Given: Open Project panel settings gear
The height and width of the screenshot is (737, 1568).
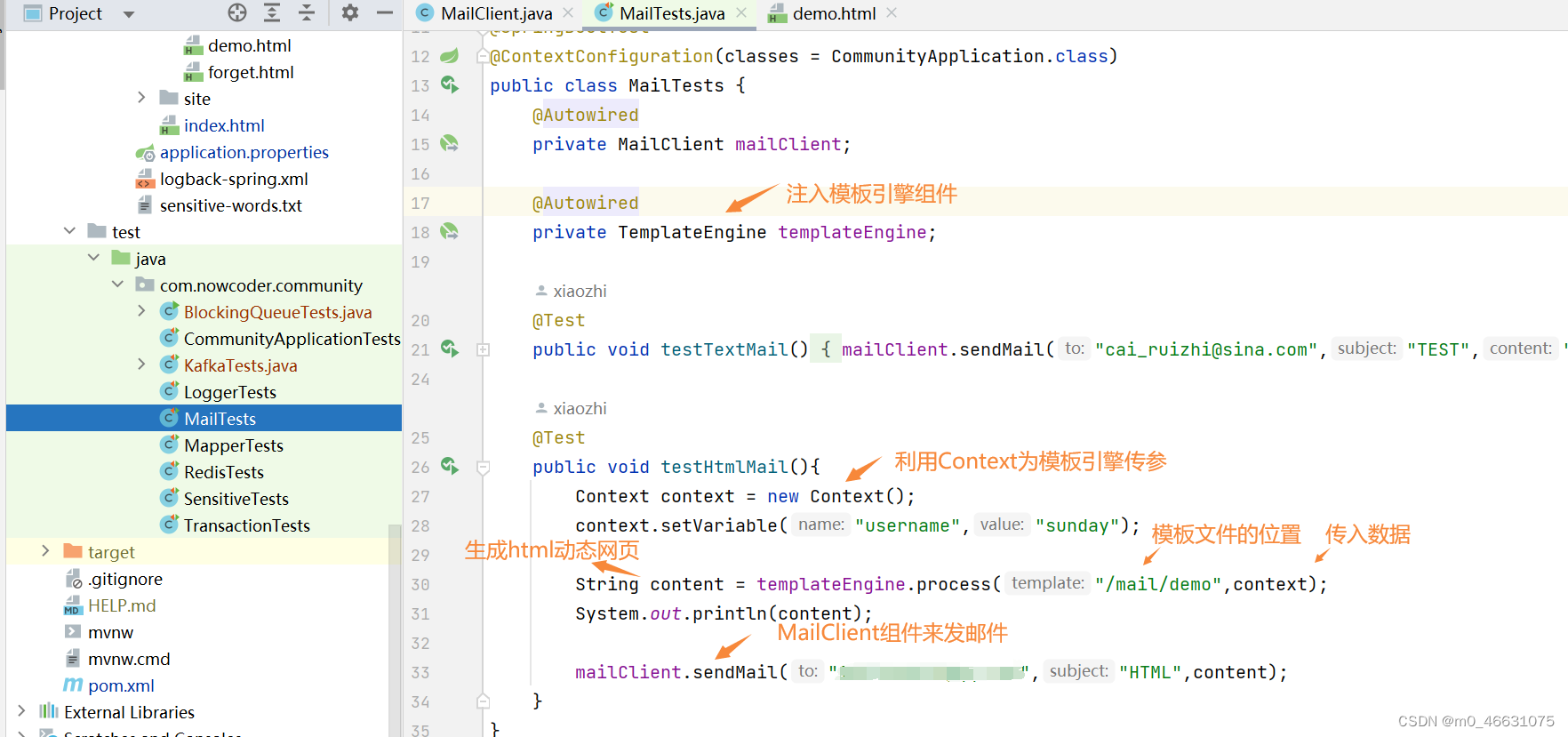Looking at the screenshot, I should 350,12.
